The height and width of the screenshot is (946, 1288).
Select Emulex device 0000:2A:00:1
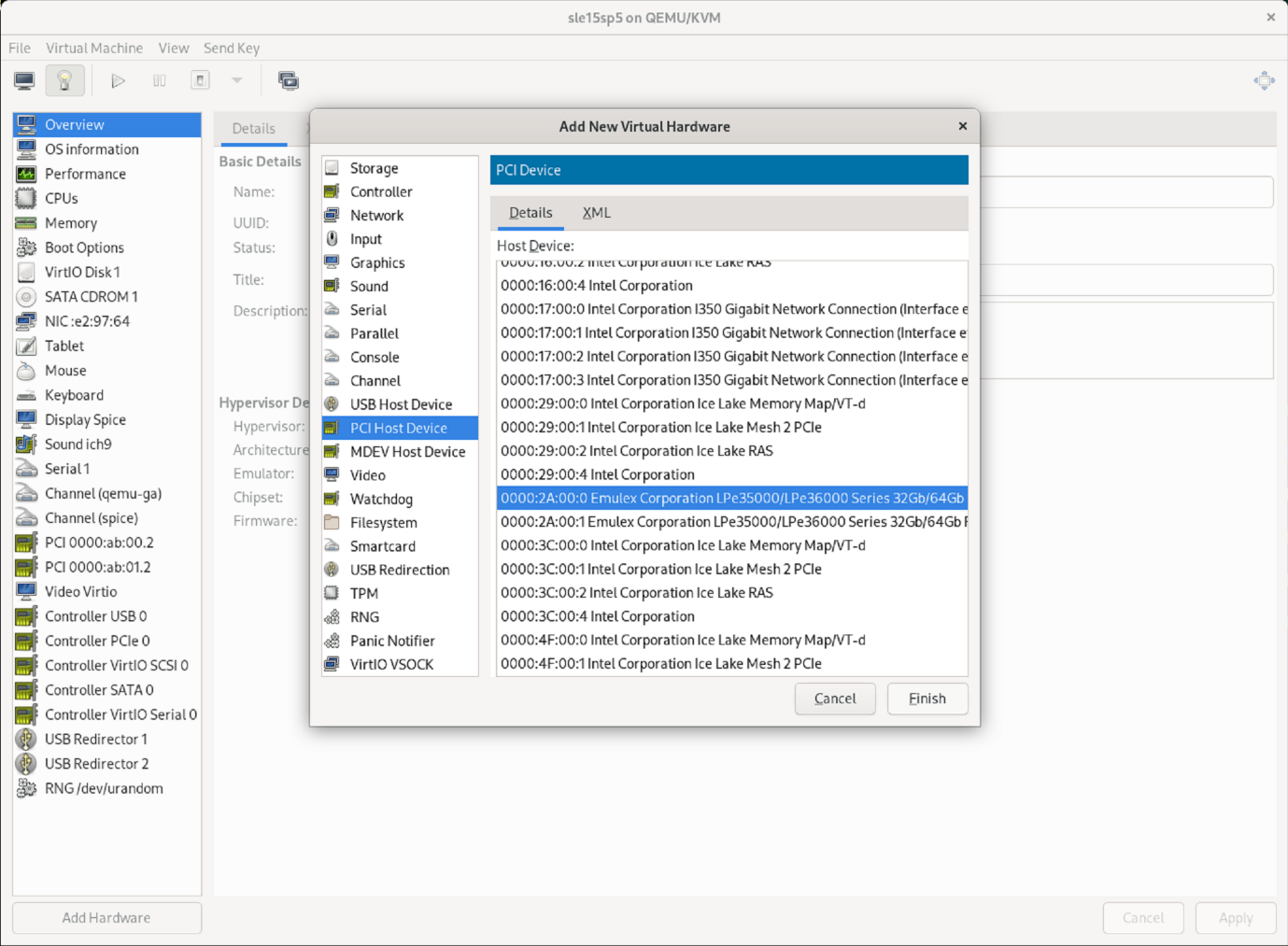pyautogui.click(x=731, y=522)
